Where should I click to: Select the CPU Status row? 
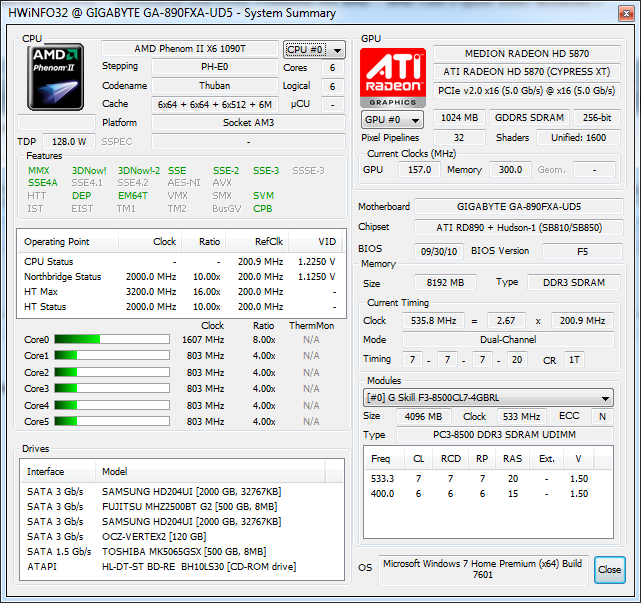(x=182, y=262)
